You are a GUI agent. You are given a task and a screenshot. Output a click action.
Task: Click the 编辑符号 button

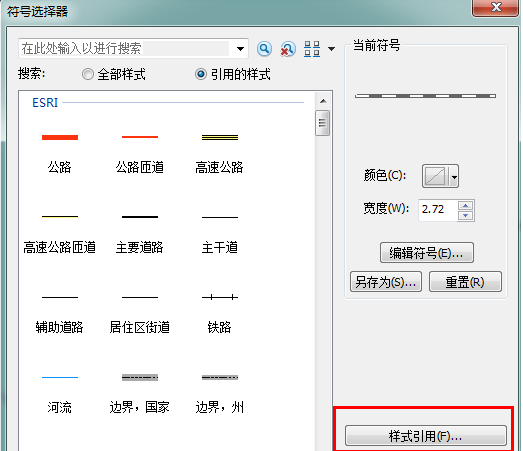click(x=427, y=253)
